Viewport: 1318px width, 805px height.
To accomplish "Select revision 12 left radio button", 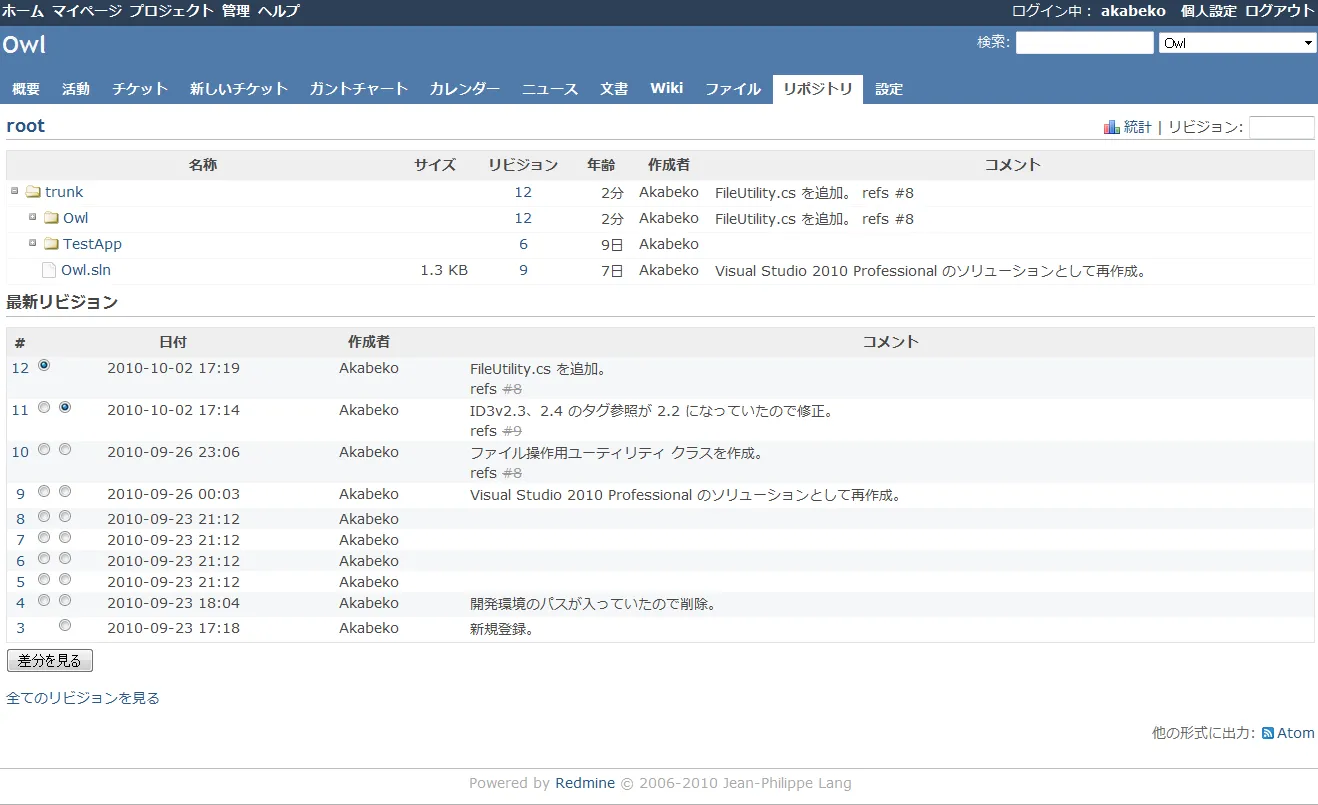I will 43,366.
